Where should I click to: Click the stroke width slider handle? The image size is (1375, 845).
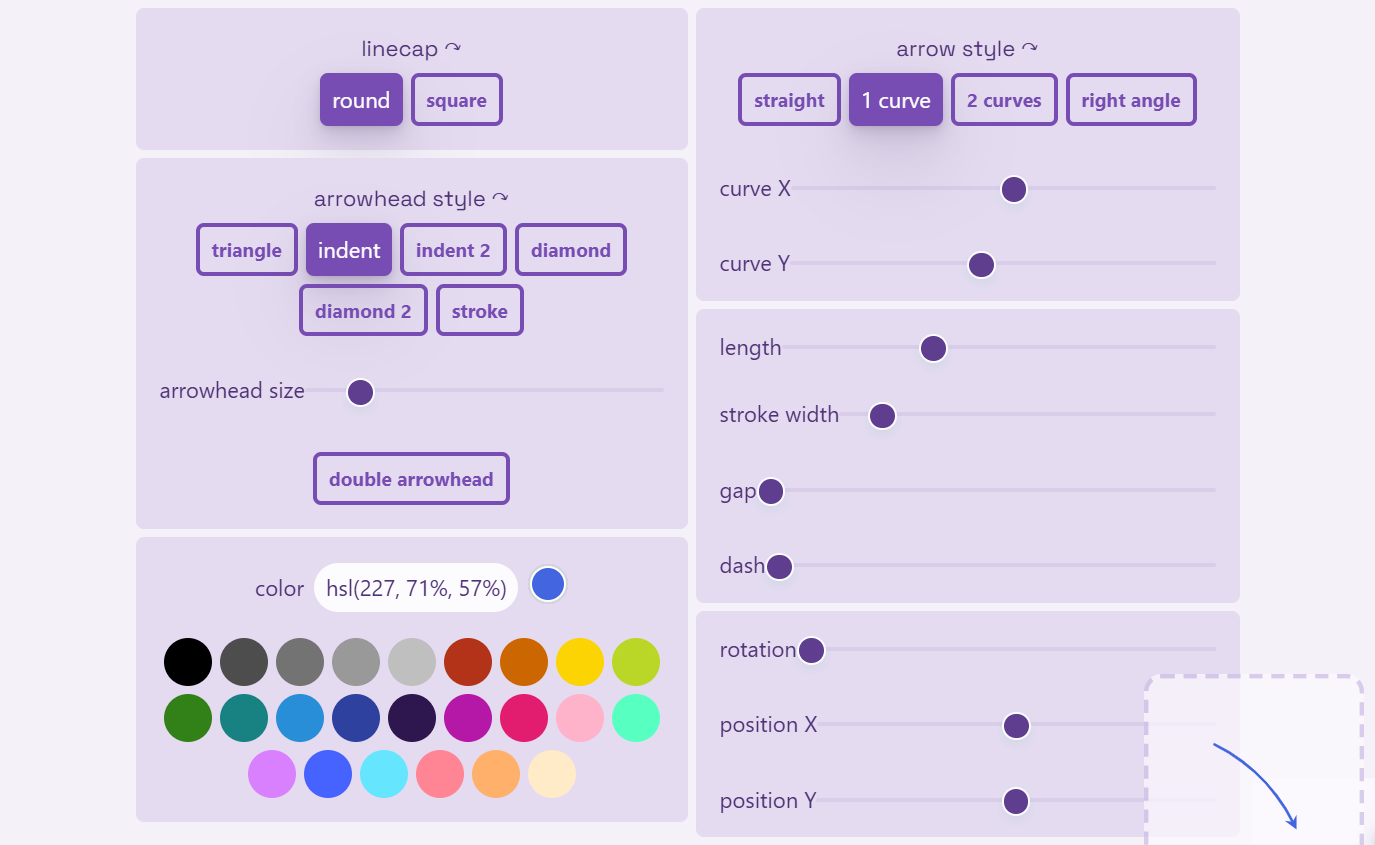tap(882, 416)
